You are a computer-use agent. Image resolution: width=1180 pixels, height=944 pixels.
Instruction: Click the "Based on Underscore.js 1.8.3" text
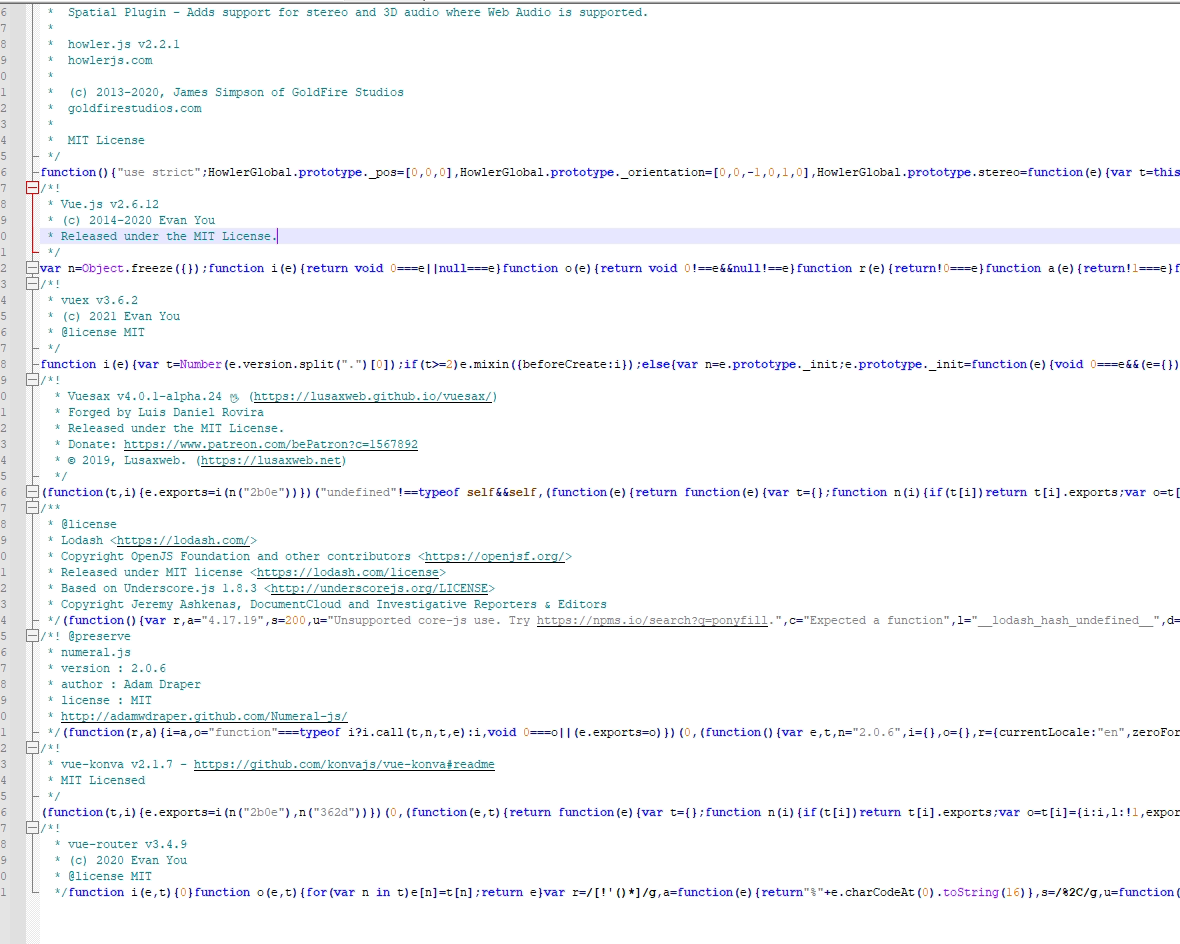point(159,589)
